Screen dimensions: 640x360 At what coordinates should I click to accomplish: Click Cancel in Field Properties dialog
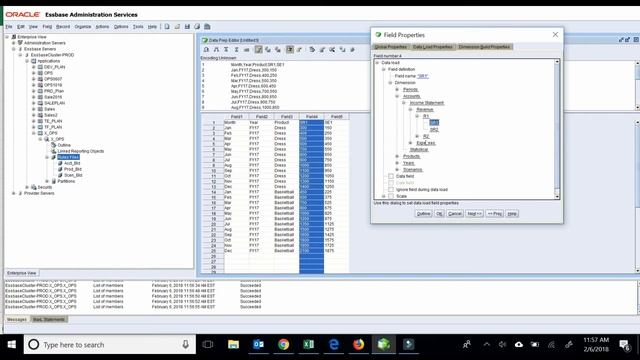coord(455,214)
